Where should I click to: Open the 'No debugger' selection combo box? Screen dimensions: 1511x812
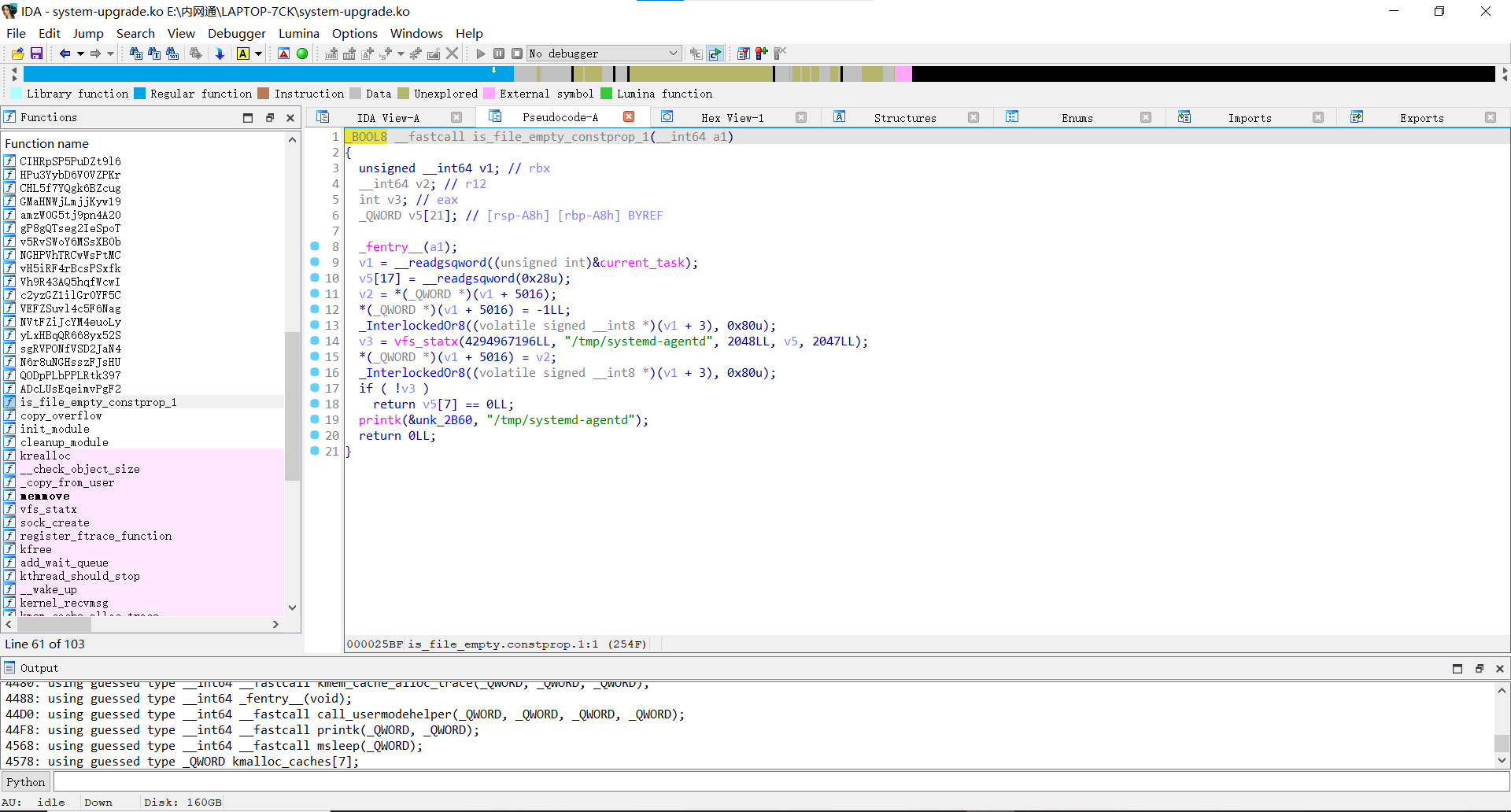coord(604,54)
